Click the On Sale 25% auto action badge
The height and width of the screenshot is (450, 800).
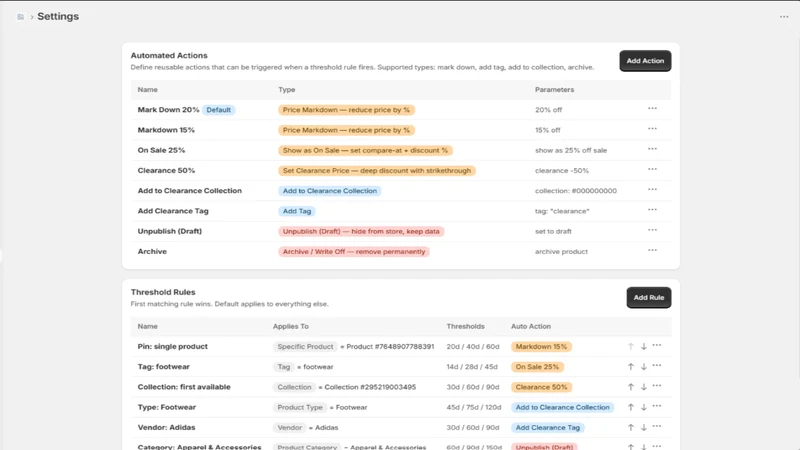[x=537, y=367]
